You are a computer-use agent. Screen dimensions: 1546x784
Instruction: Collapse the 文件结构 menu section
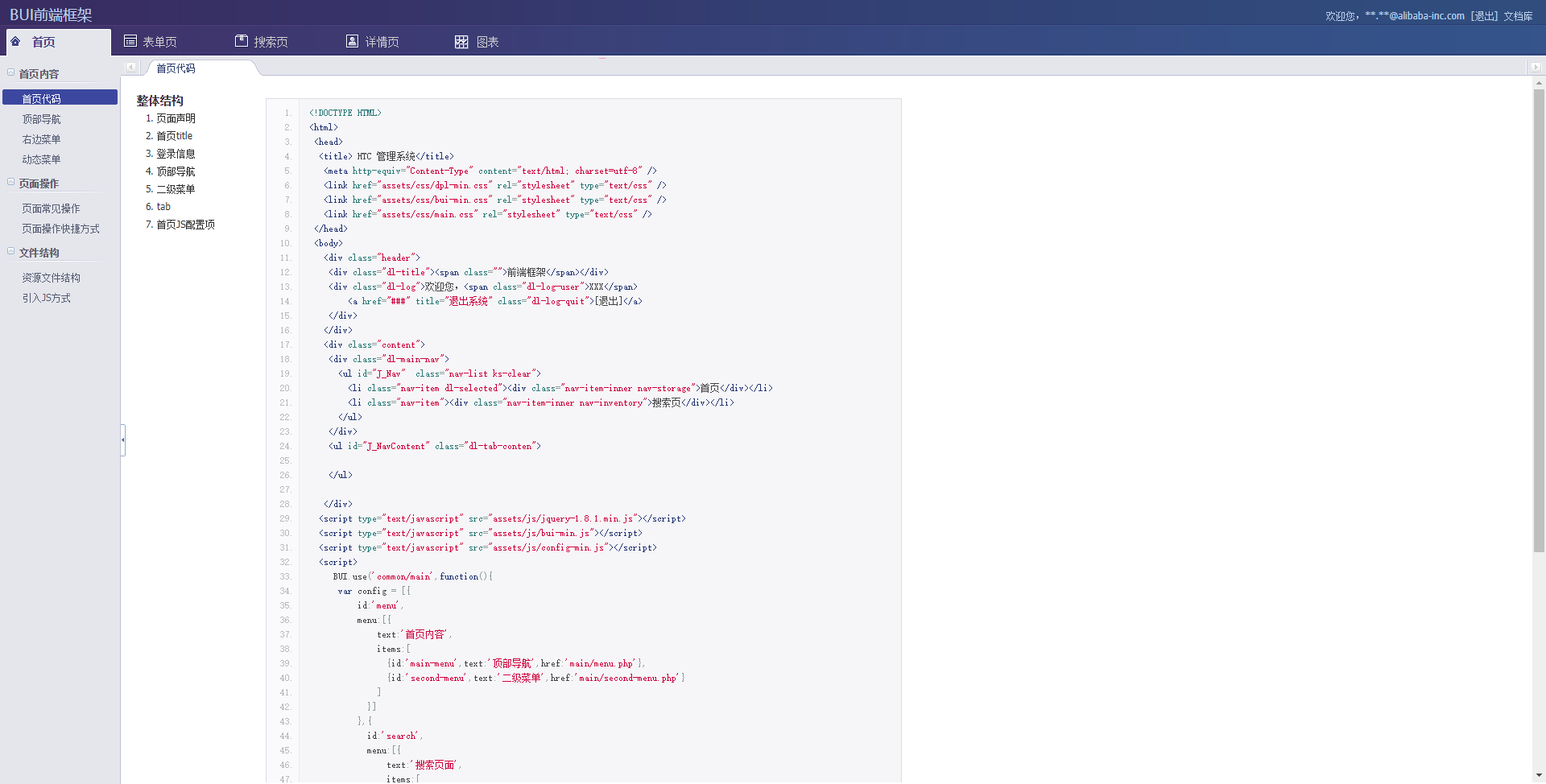point(11,251)
